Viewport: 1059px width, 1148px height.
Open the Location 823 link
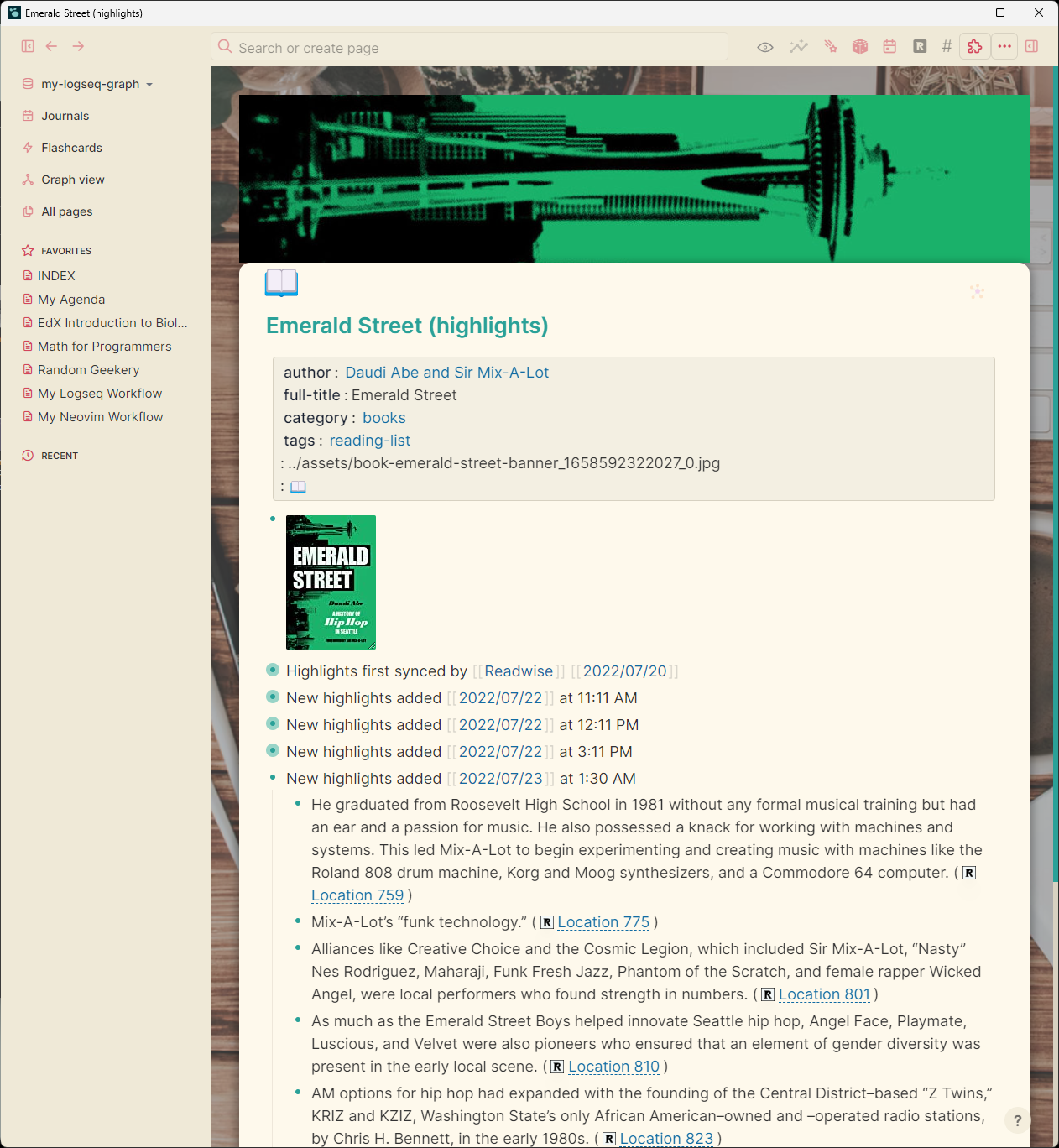coord(666,1139)
